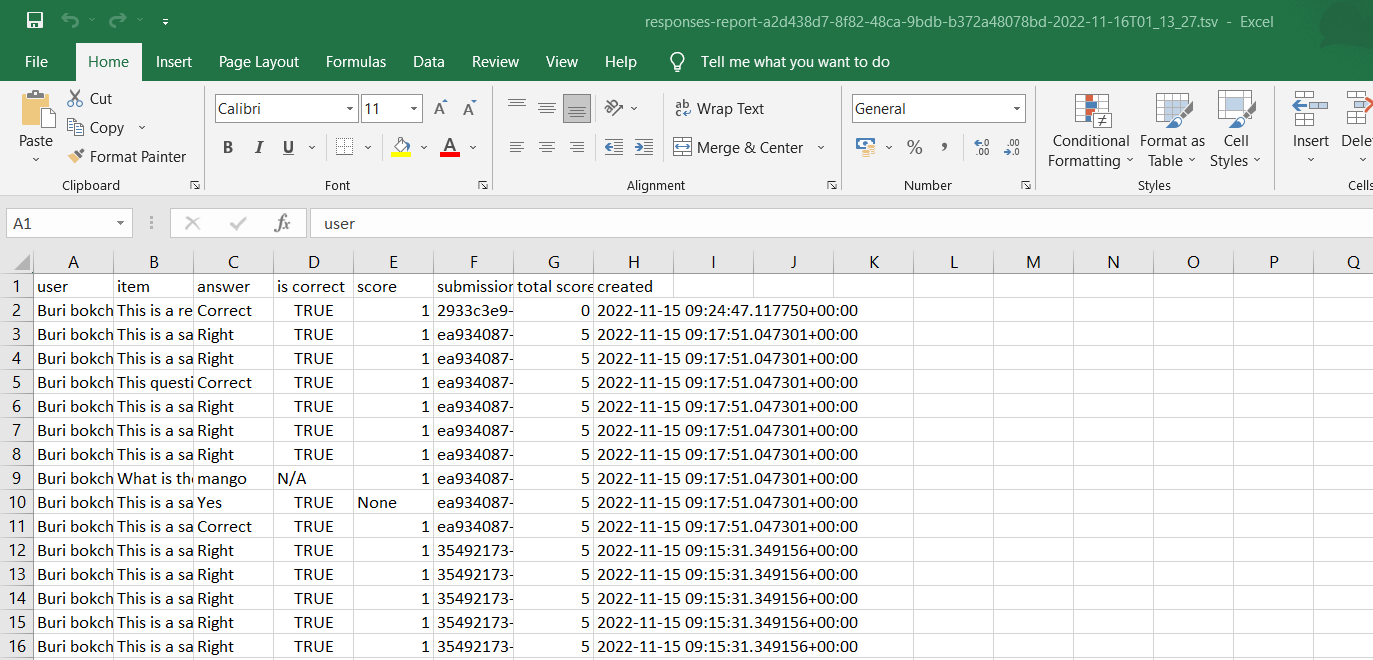
Task: Click the Increase Indent icon
Action: pyautogui.click(x=644, y=147)
